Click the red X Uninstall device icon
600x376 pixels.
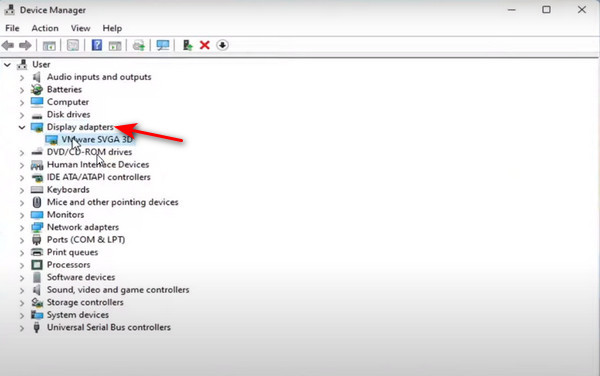205,46
